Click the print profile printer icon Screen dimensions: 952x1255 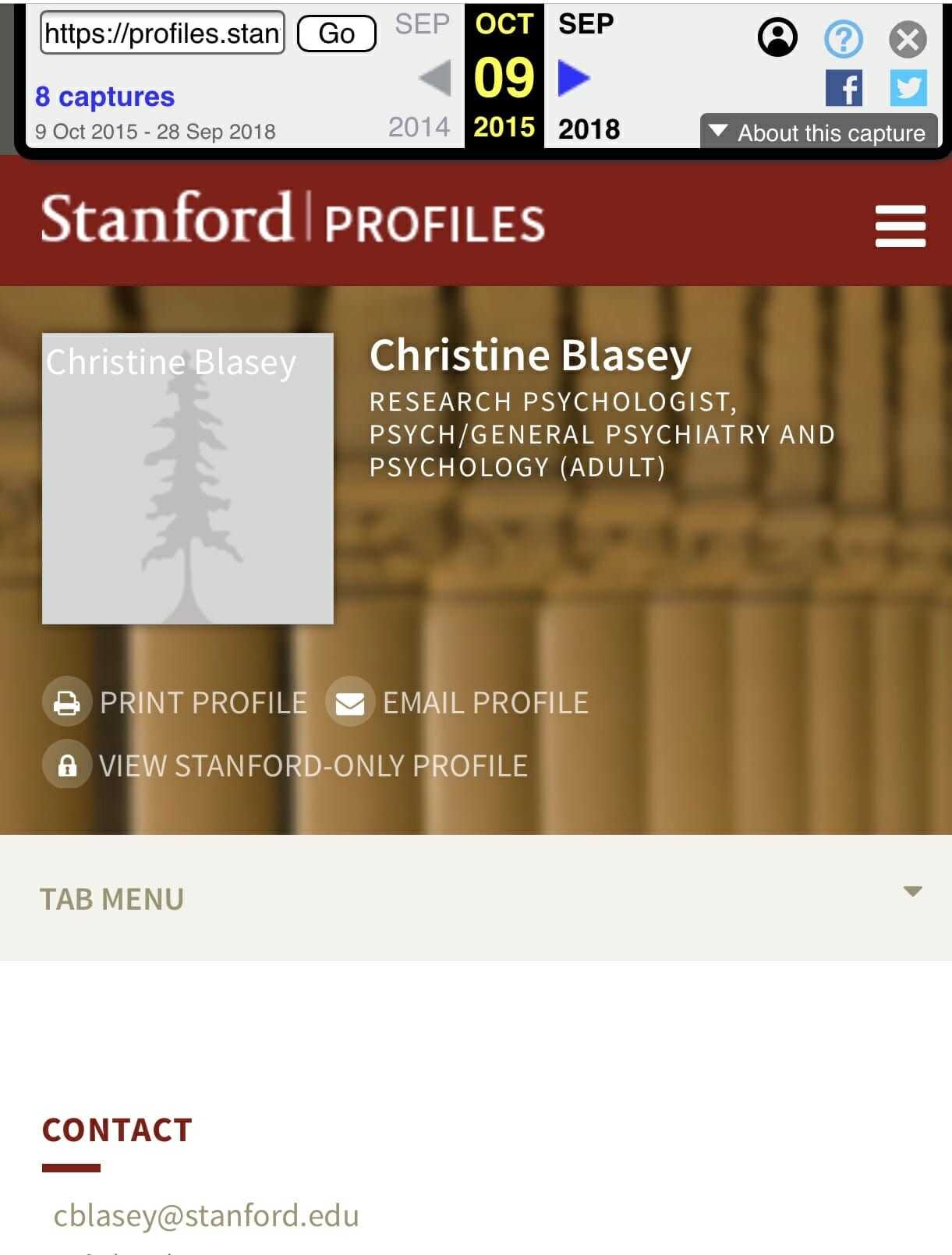click(67, 702)
